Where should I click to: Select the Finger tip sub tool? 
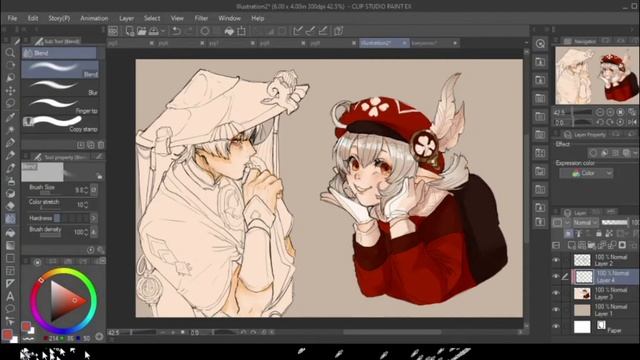click(x=60, y=106)
